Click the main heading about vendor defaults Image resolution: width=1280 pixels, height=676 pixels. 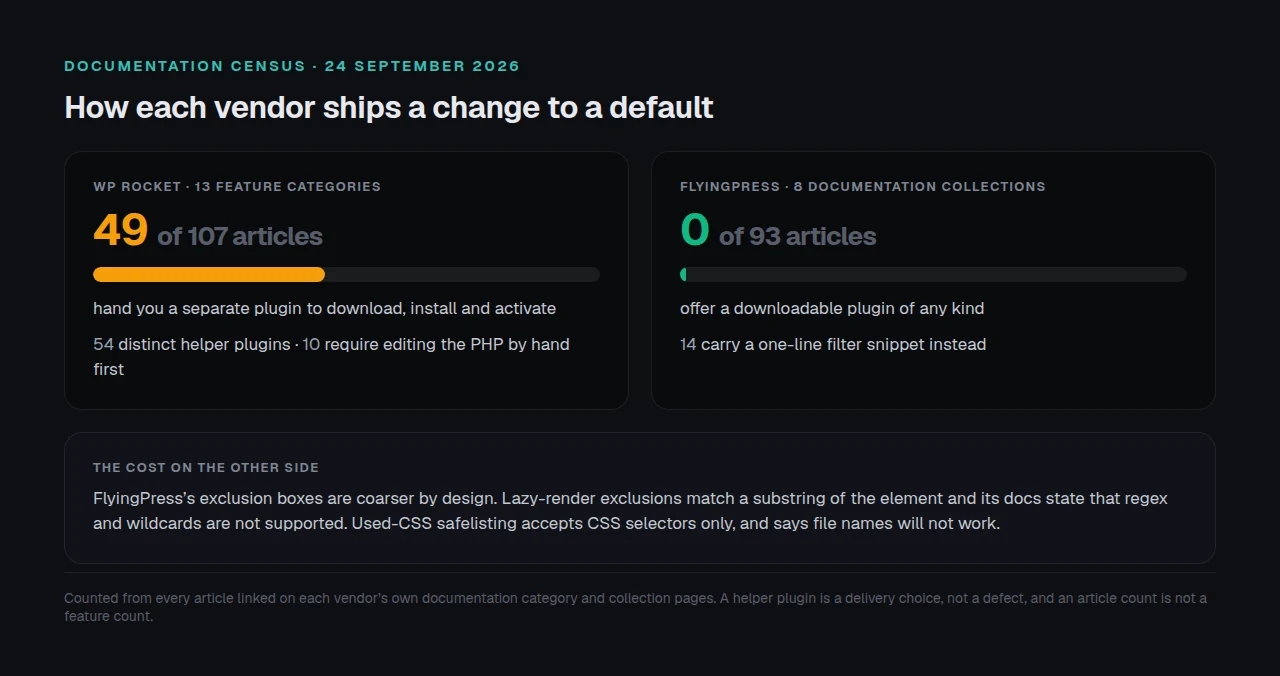[x=389, y=108]
